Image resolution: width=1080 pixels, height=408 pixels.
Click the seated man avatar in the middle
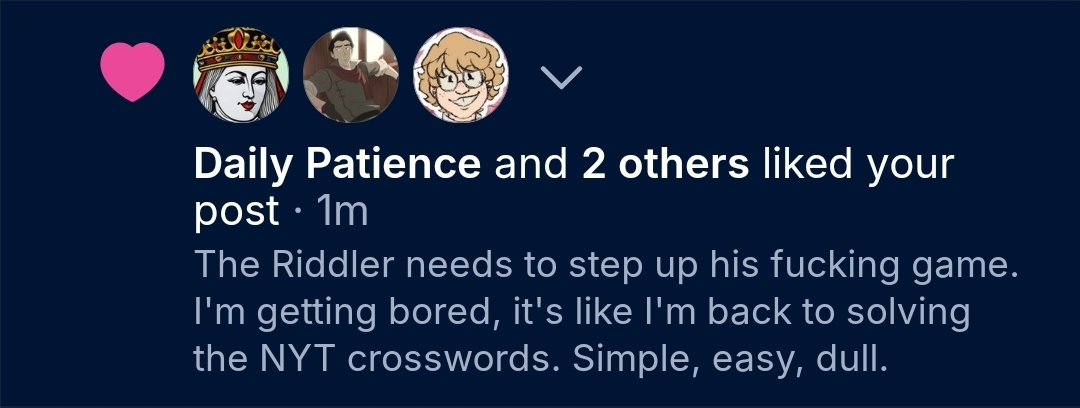point(350,72)
